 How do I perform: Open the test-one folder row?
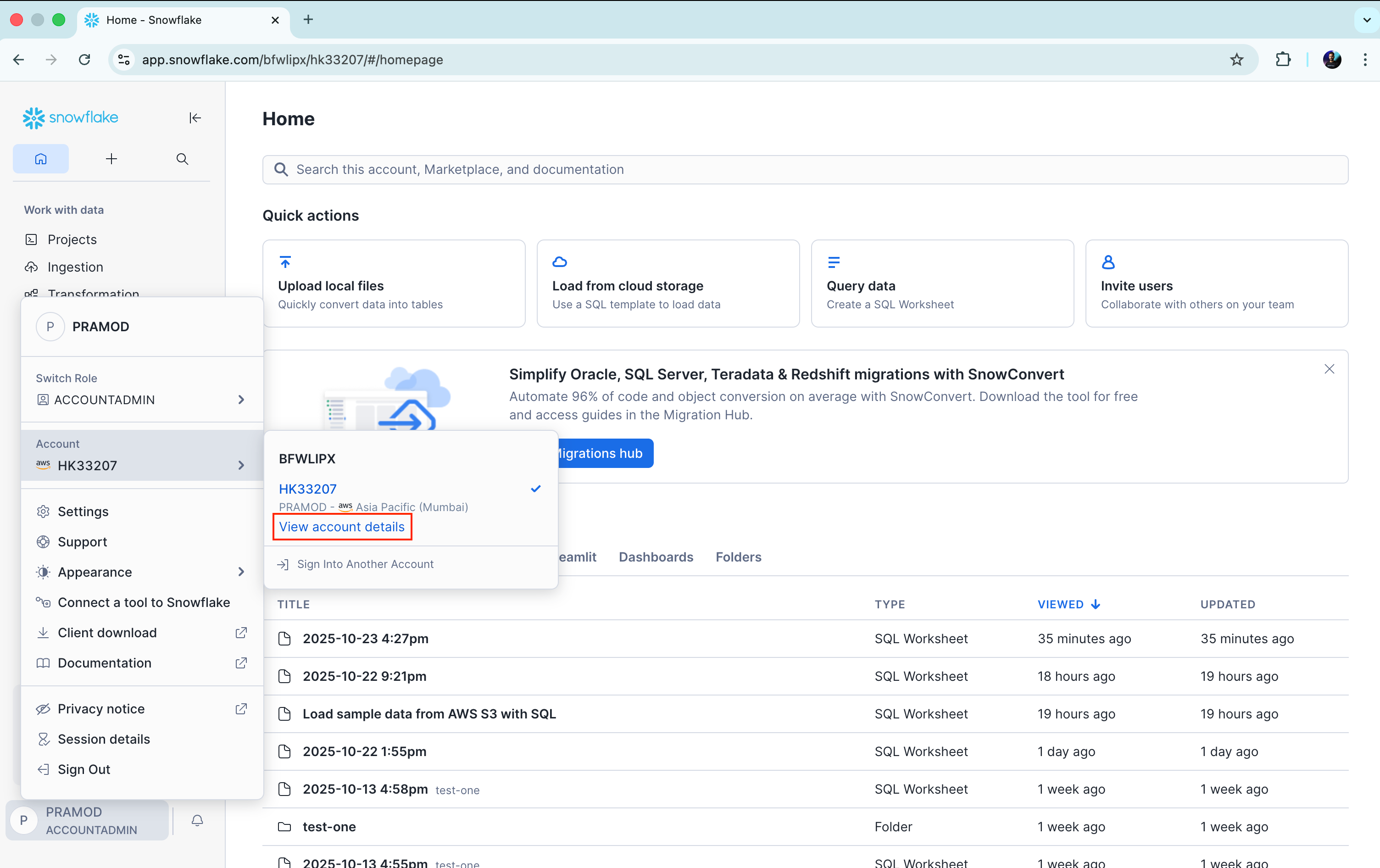805,826
